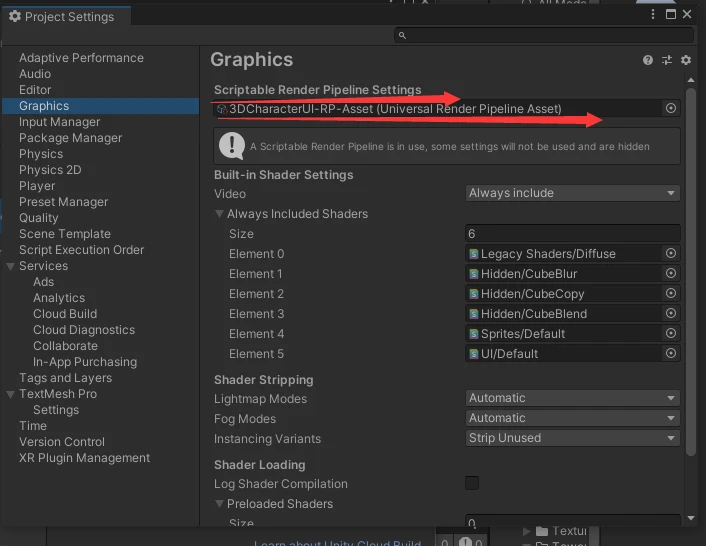706x546 pixels.
Task: Click the Graphics presets slider icon
Action: click(667, 60)
